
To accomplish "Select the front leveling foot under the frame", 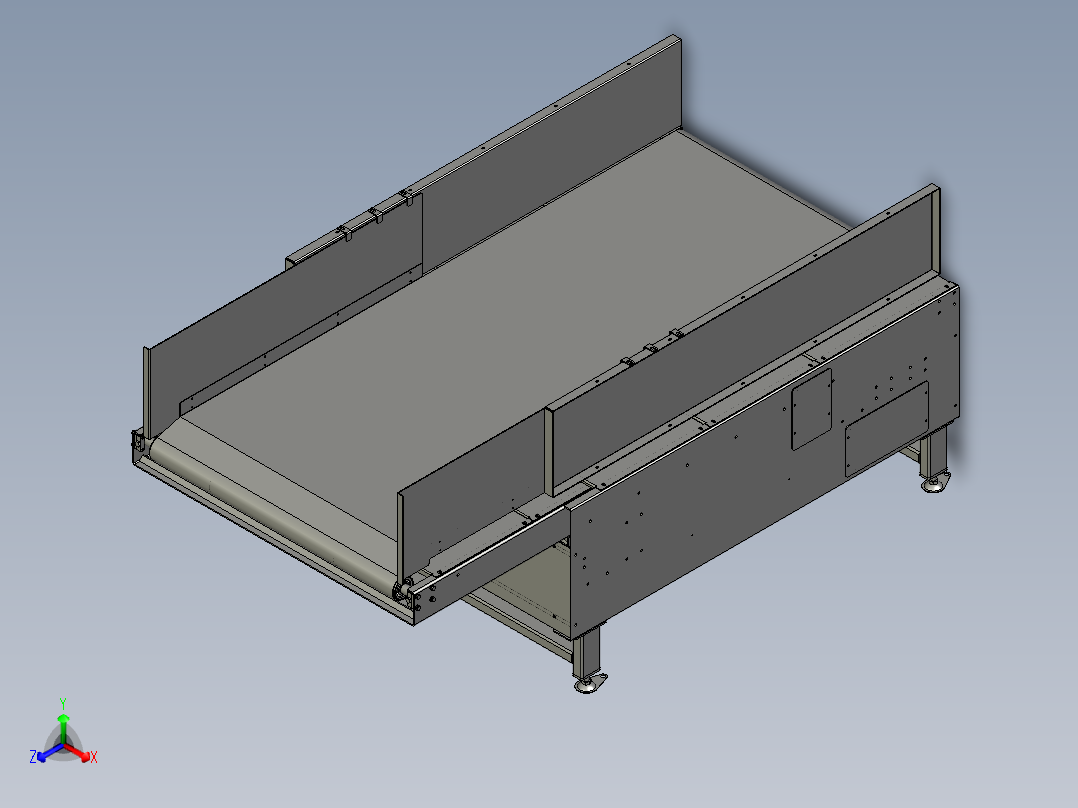I will [x=589, y=683].
